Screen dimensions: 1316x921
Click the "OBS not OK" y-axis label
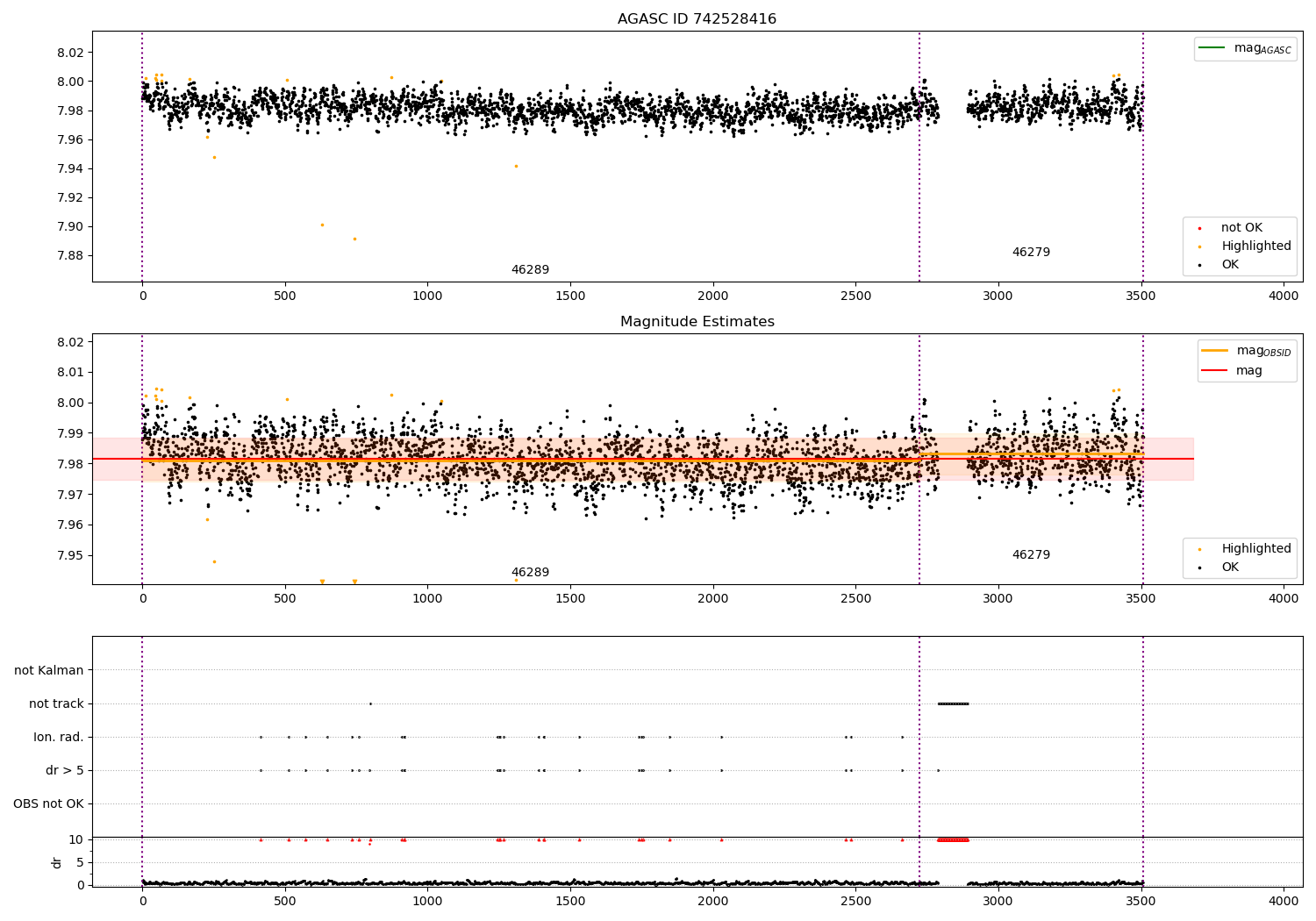(48, 803)
